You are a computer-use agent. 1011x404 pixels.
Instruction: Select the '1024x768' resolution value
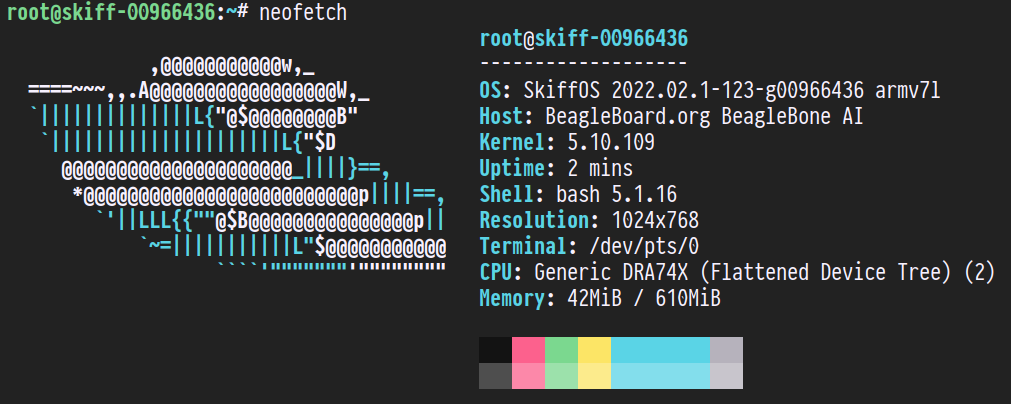[655, 220]
